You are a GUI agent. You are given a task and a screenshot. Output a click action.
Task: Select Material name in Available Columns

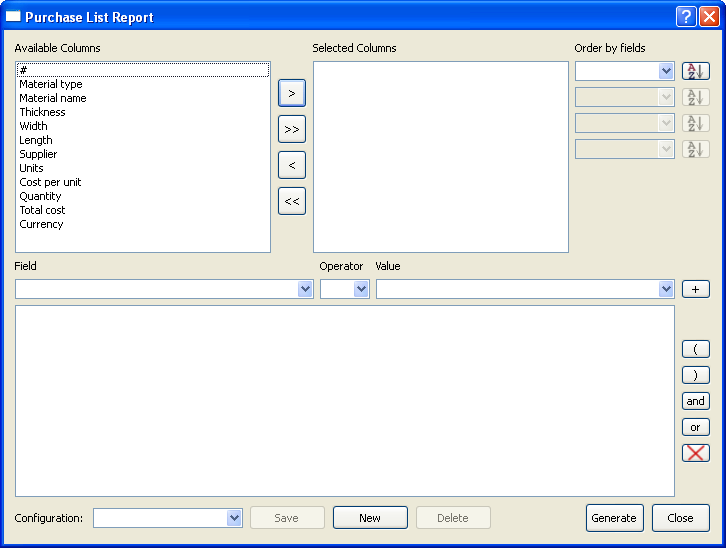point(53,98)
